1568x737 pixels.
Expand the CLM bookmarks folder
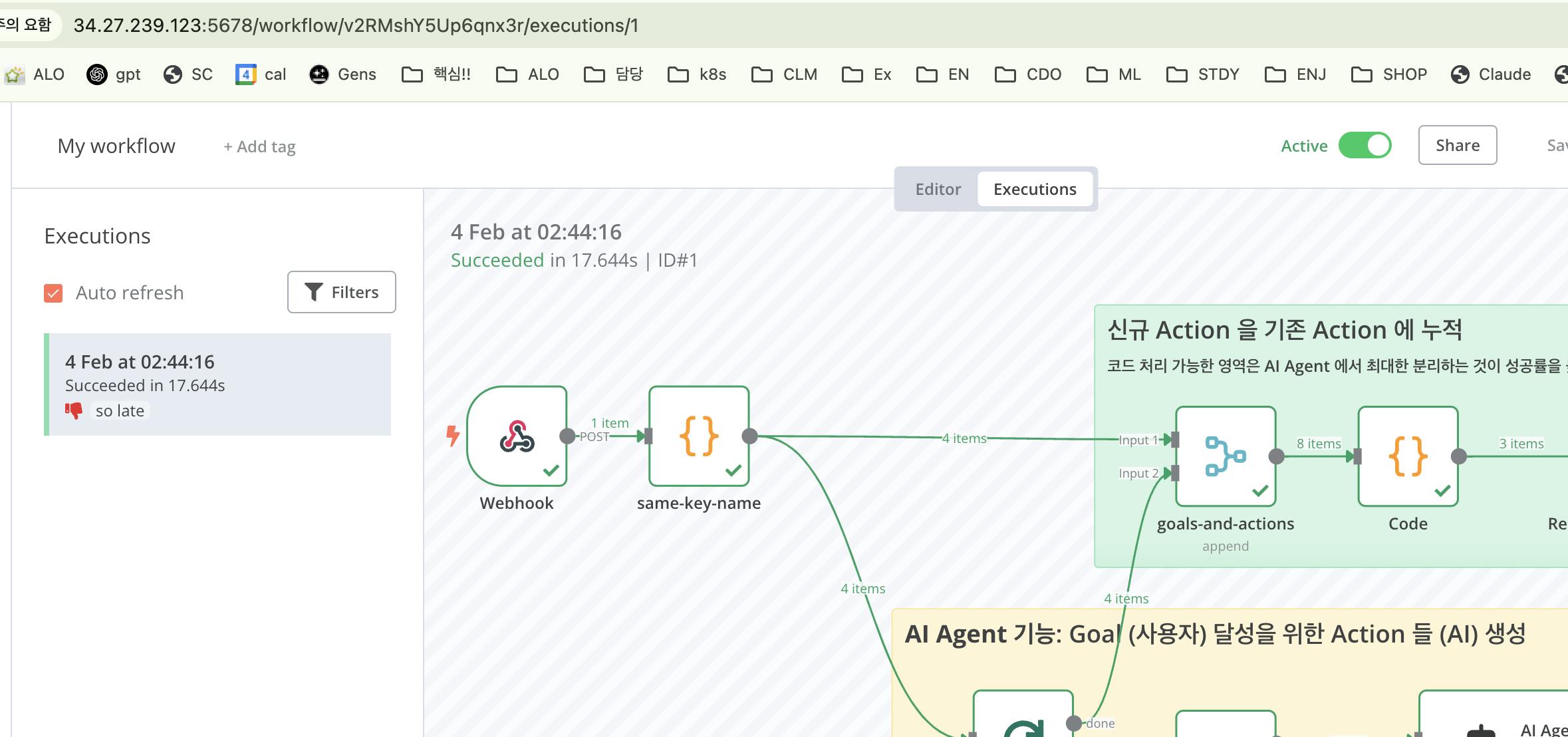click(784, 74)
